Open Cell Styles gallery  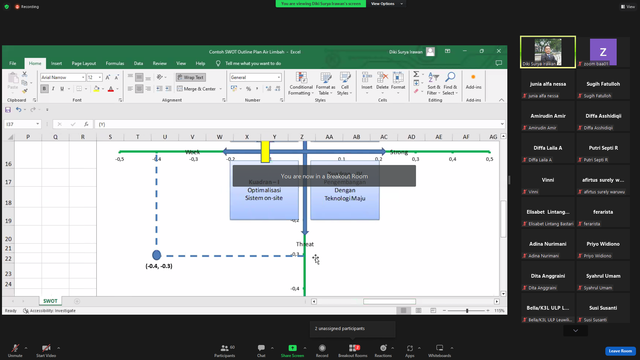(345, 84)
